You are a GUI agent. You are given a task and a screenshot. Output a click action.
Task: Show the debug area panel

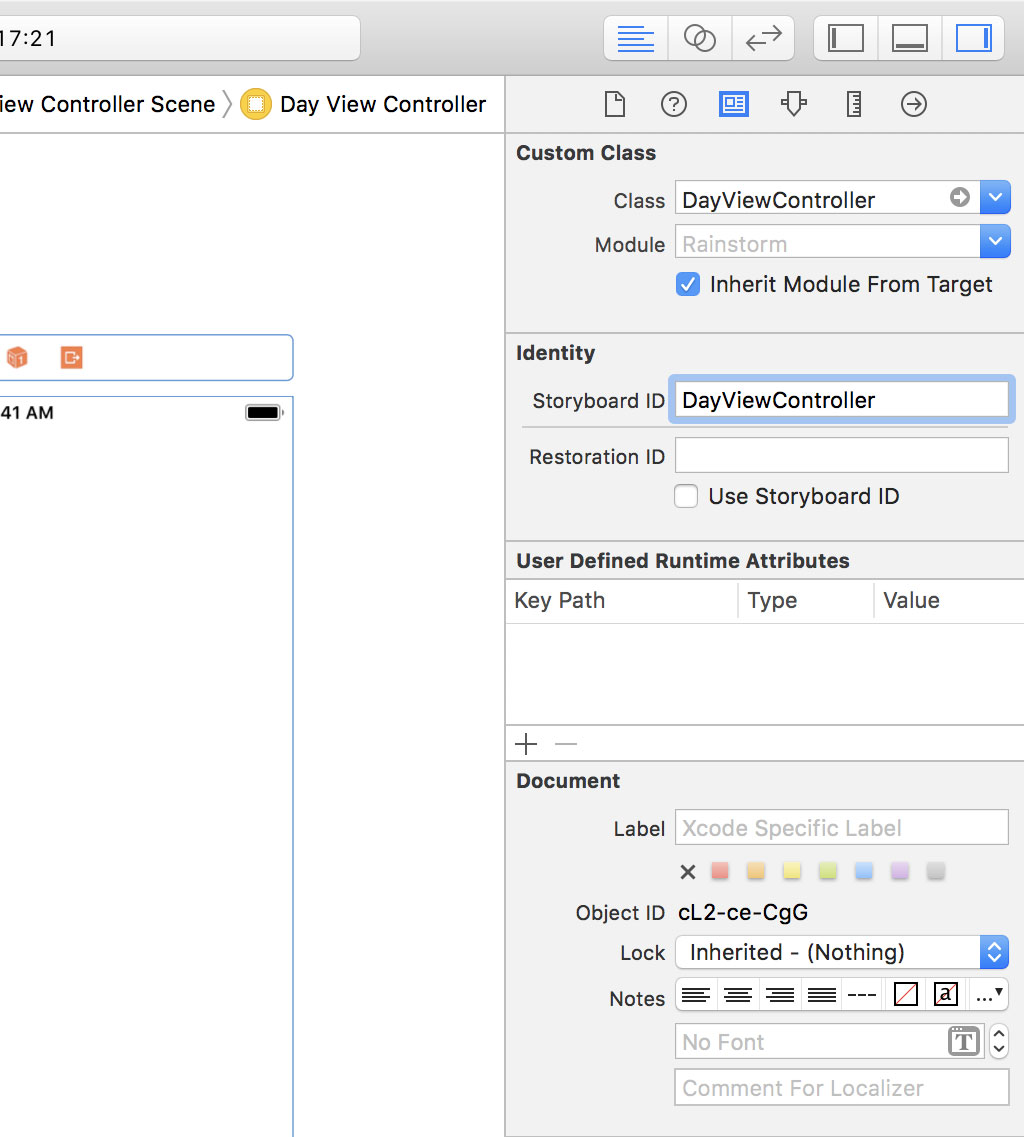tap(909, 38)
